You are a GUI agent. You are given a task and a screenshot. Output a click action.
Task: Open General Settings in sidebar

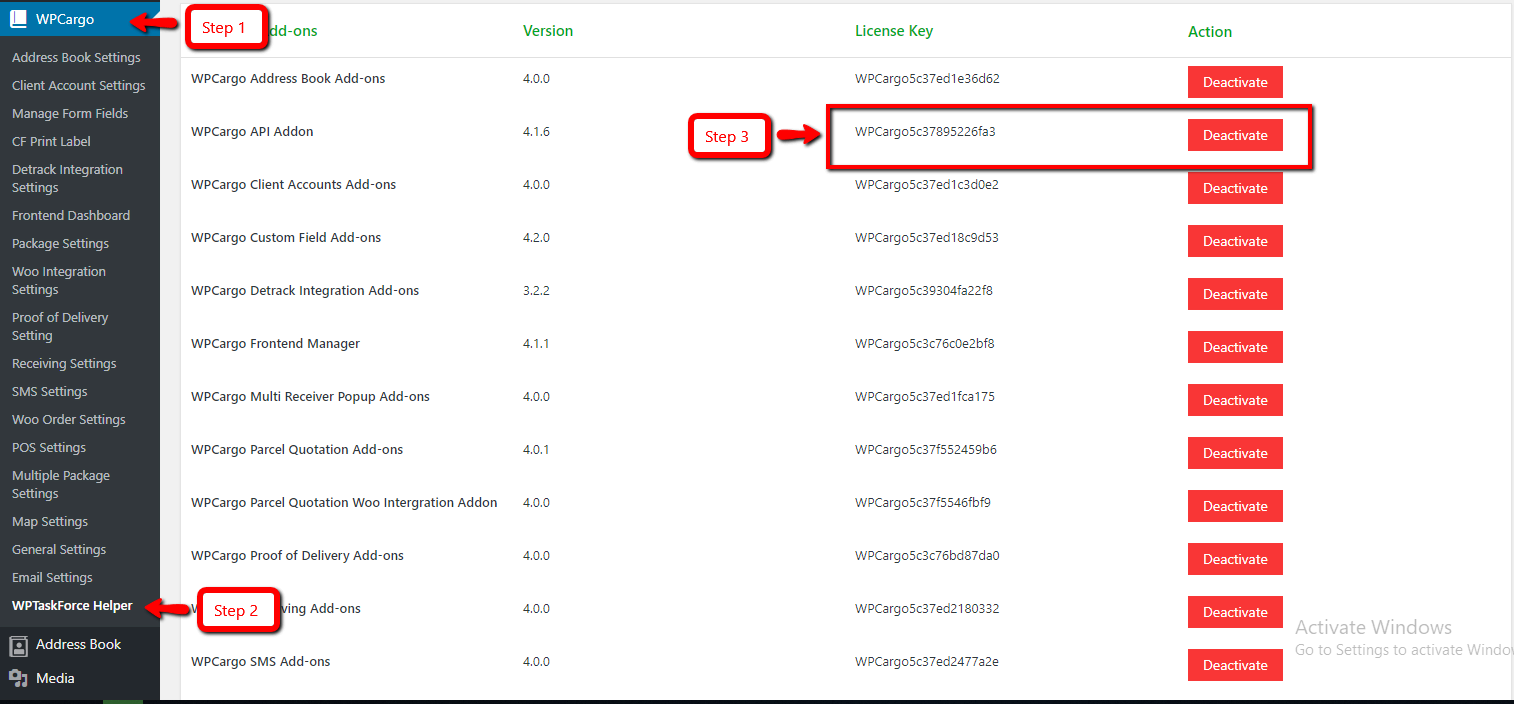(x=59, y=550)
